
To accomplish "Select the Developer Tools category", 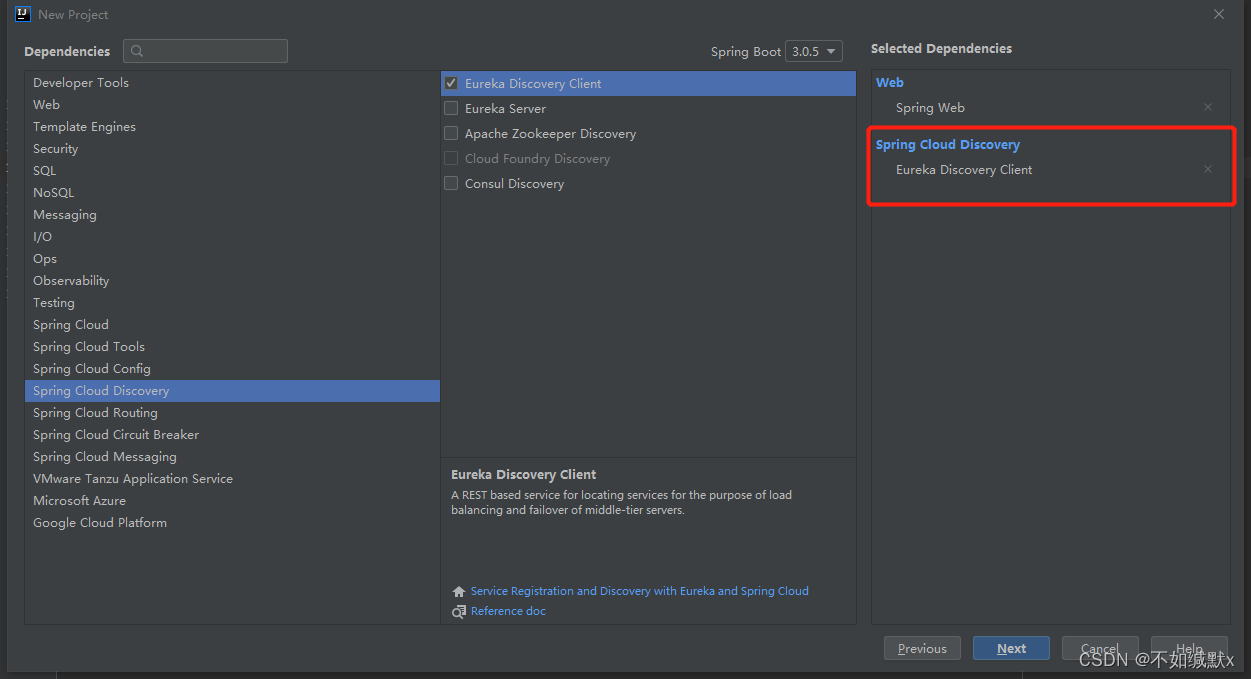I will point(232,82).
